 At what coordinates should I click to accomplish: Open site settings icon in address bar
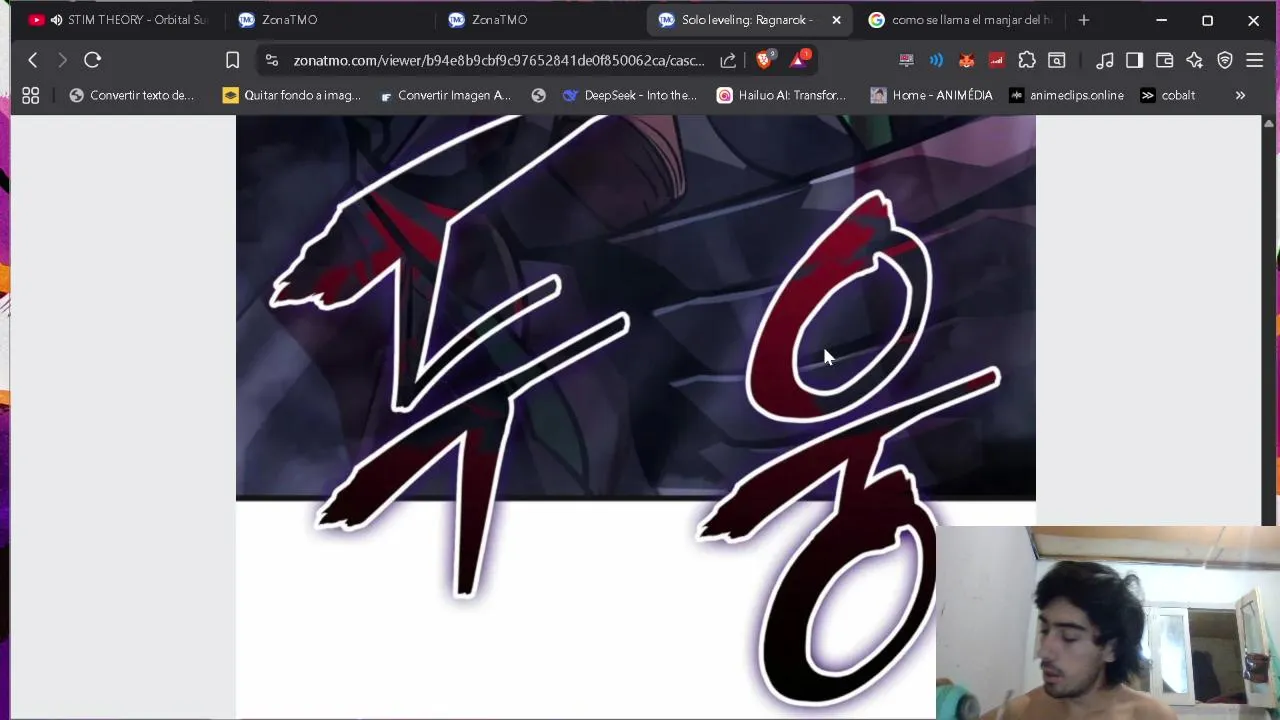tap(272, 60)
